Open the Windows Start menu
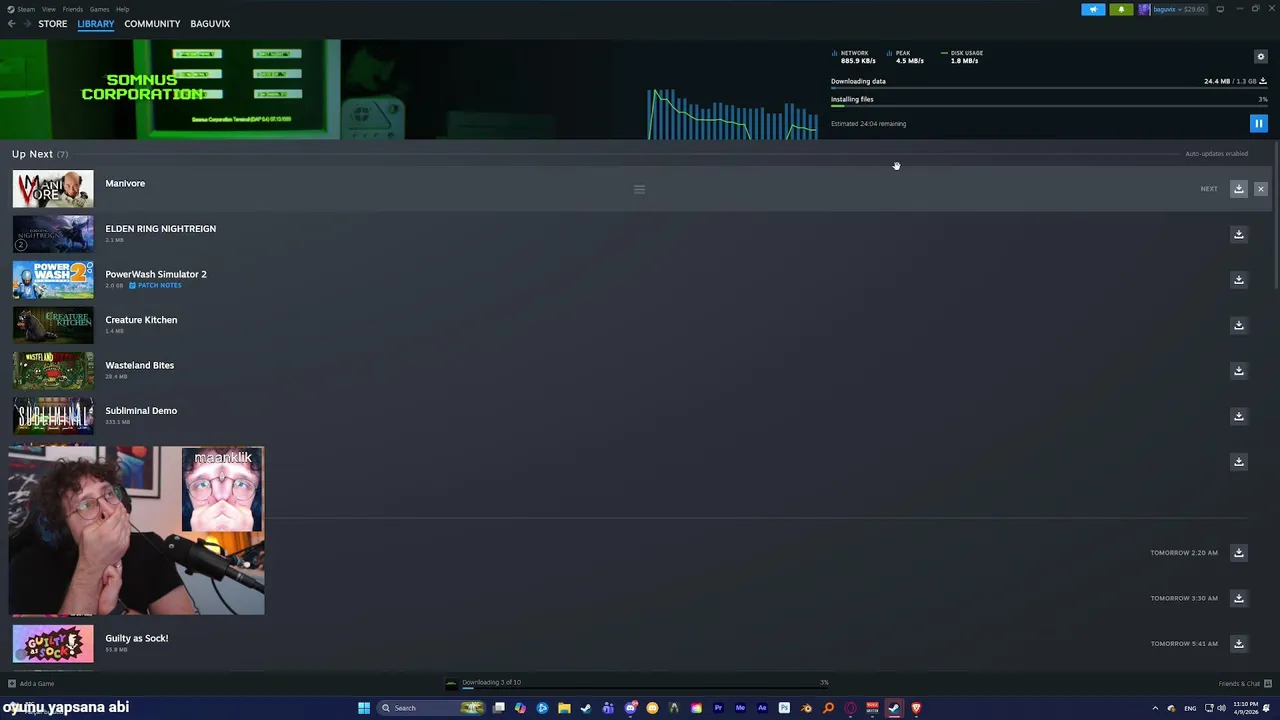Viewport: 1280px width, 720px height. [x=364, y=708]
